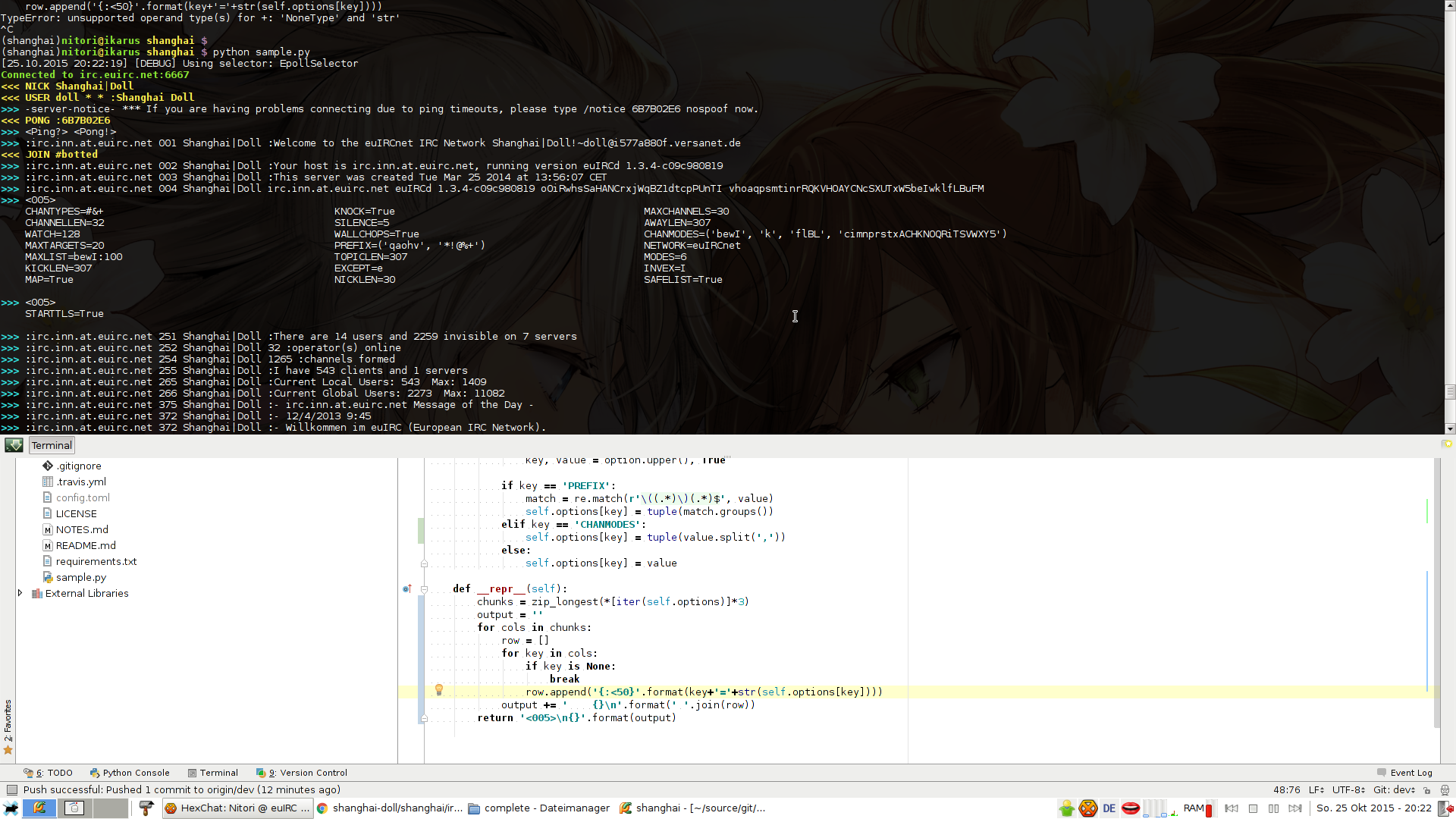The height and width of the screenshot is (819, 1456).
Task: Open the Hector inspection icon in status bar
Action: [x=1445, y=790]
